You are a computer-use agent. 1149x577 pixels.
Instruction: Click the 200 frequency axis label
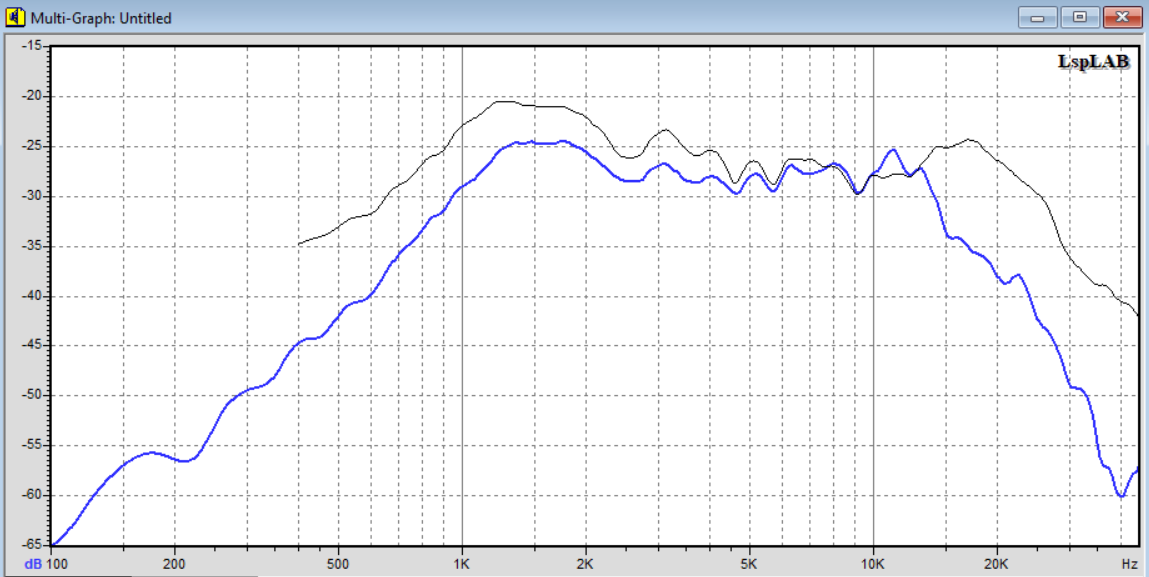coord(174,565)
